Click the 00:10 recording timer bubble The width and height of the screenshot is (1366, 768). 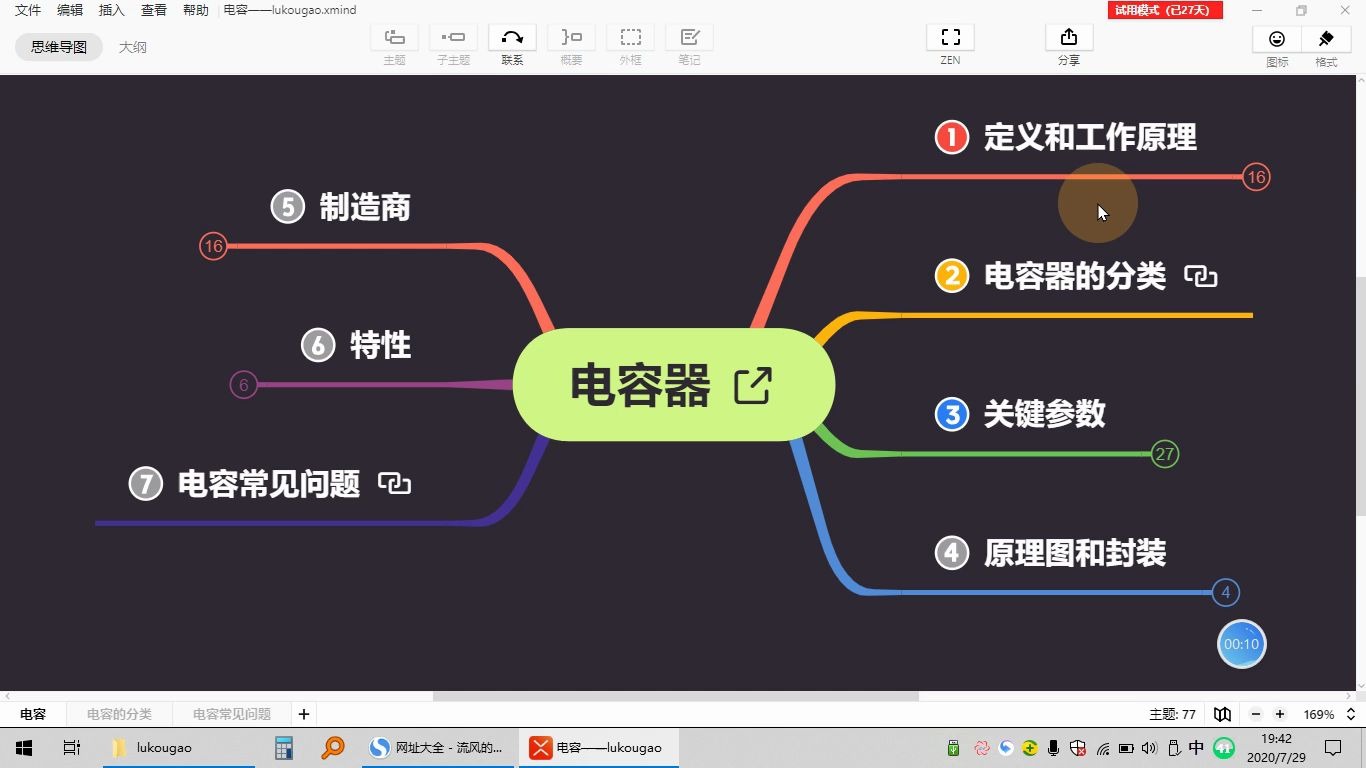pyautogui.click(x=1241, y=644)
